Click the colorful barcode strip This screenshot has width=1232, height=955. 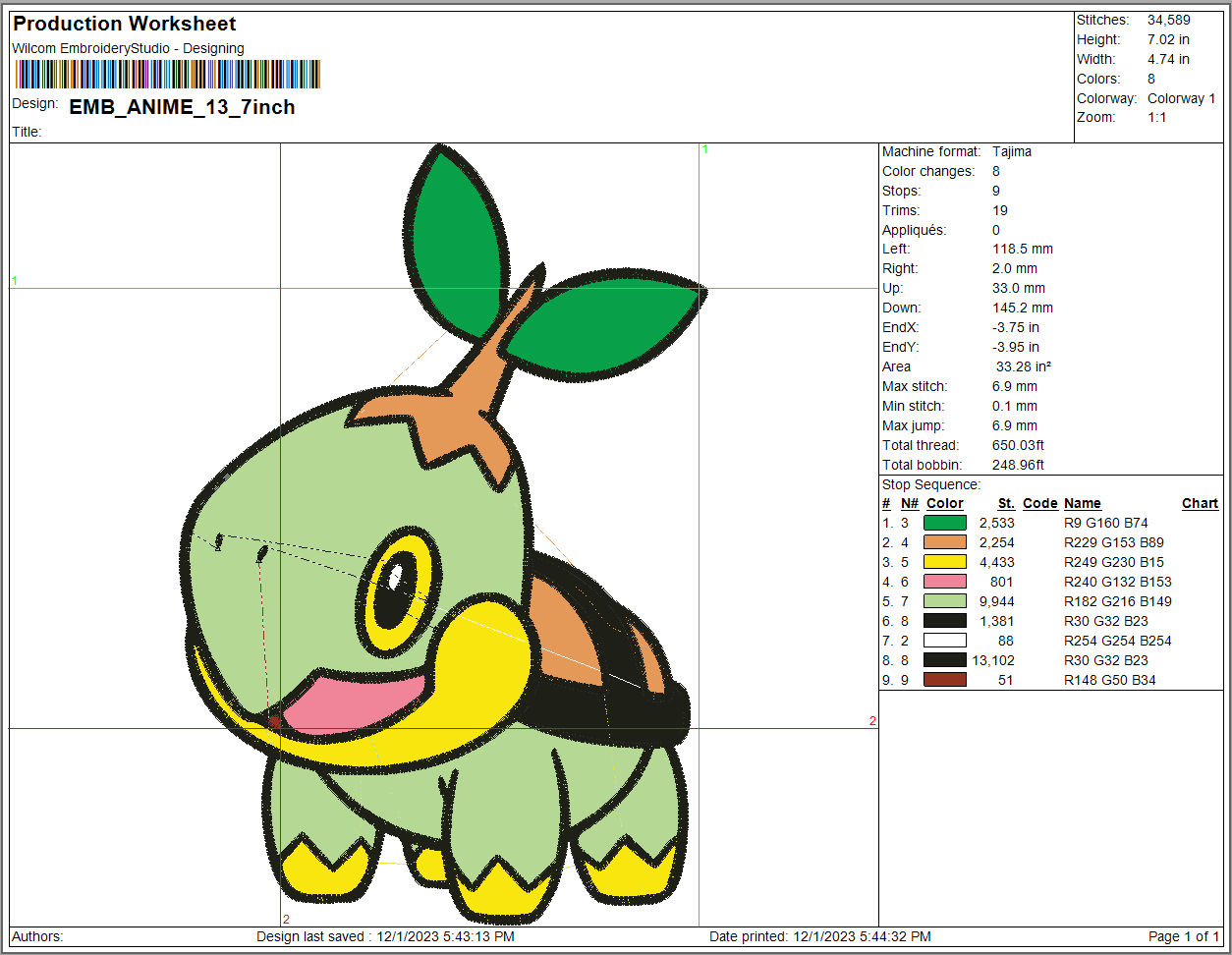pos(167,75)
